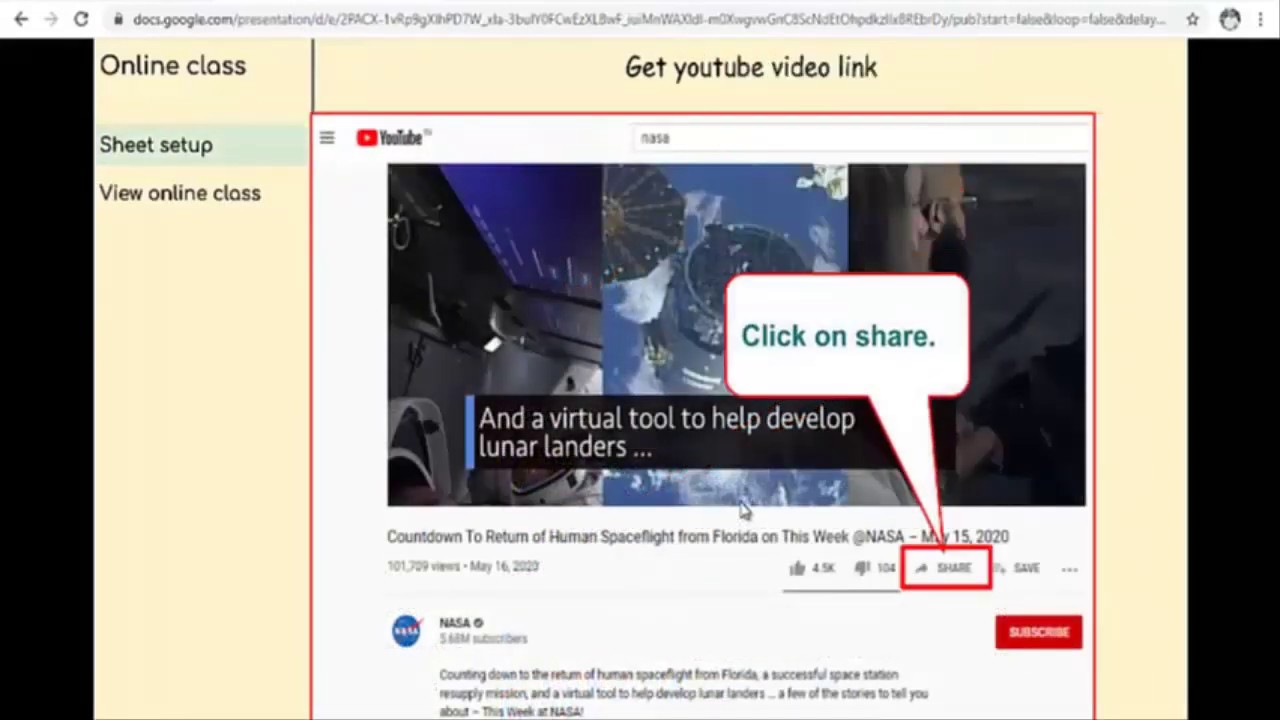Click the NASA video player frame
Image resolution: width=1280 pixels, height=720 pixels.
[x=736, y=335]
